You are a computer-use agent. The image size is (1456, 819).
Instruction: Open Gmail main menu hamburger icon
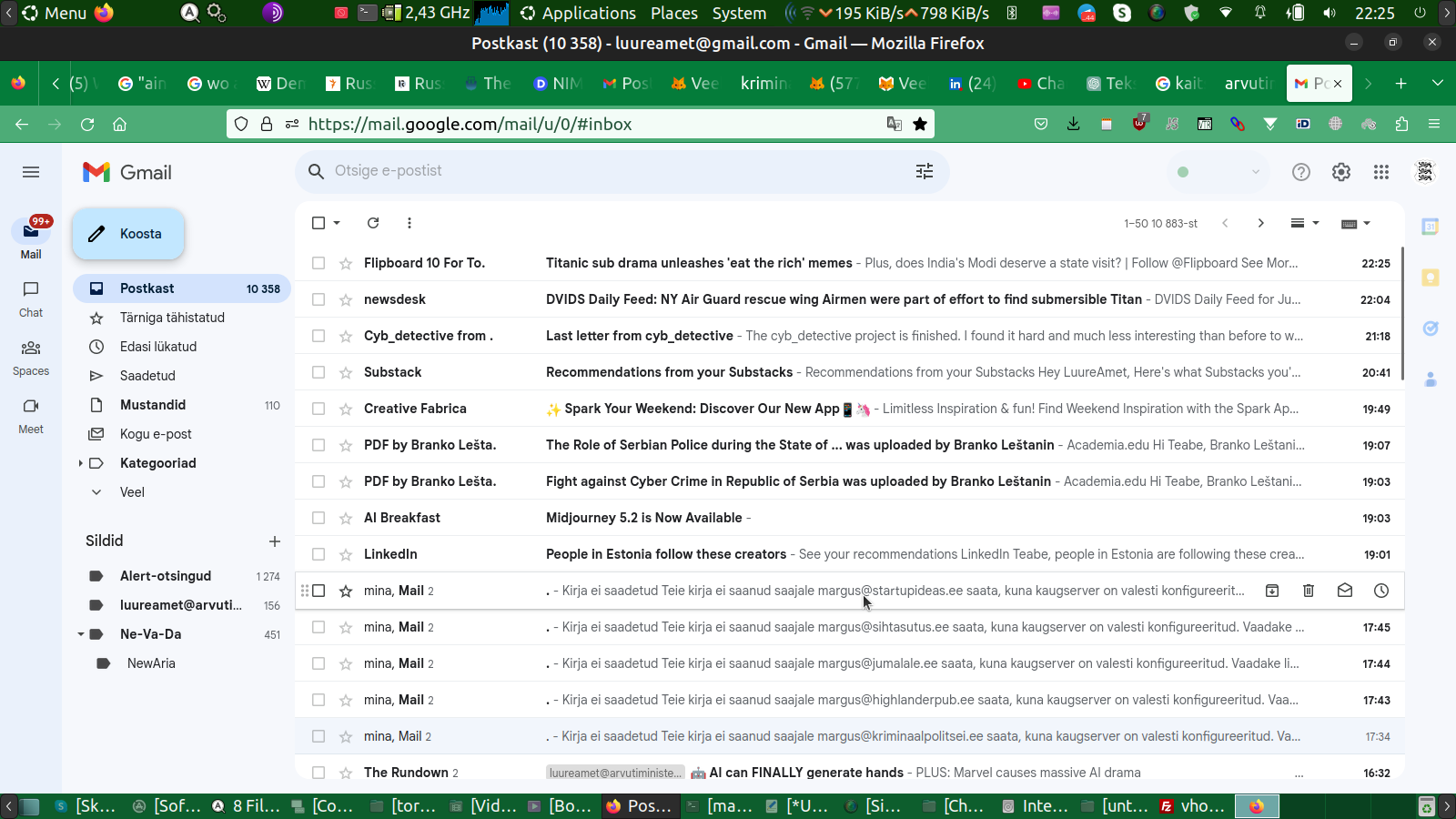(x=31, y=172)
